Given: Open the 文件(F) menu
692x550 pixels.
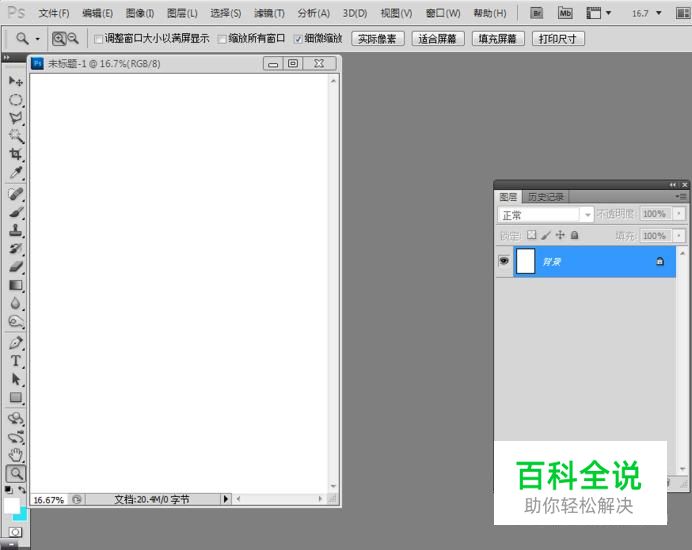Looking at the screenshot, I should [54, 13].
